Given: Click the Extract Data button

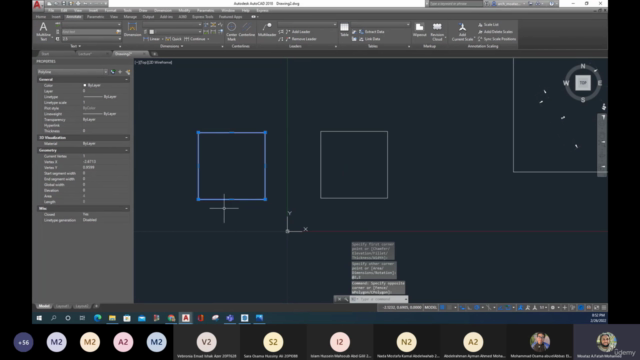Looking at the screenshot, I should (371, 32).
